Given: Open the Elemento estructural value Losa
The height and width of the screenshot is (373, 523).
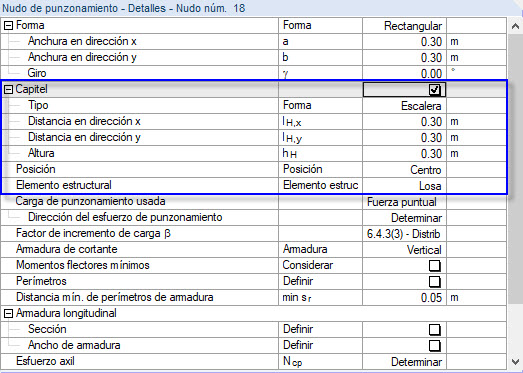Looking at the screenshot, I should click(x=405, y=186).
